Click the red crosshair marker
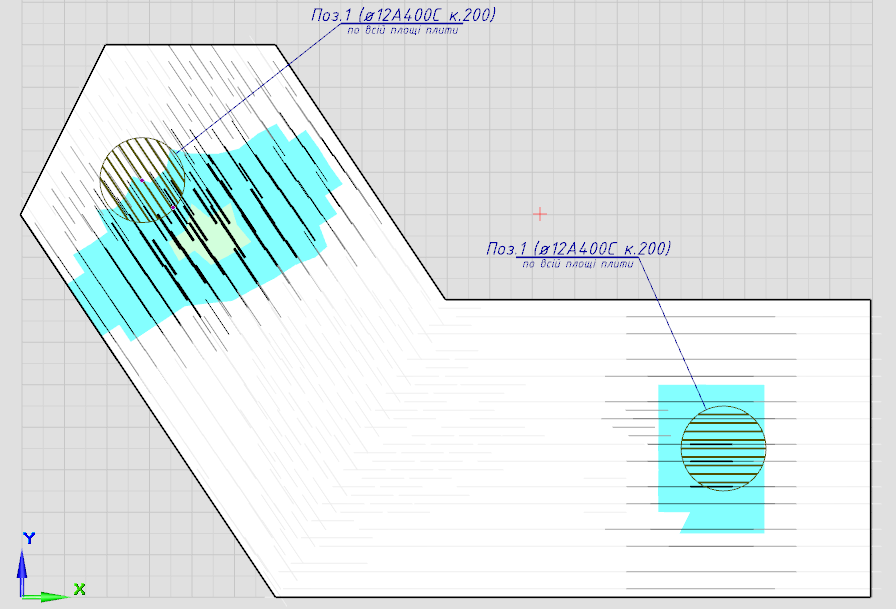Viewport: 896px width, 609px height. [x=540, y=213]
